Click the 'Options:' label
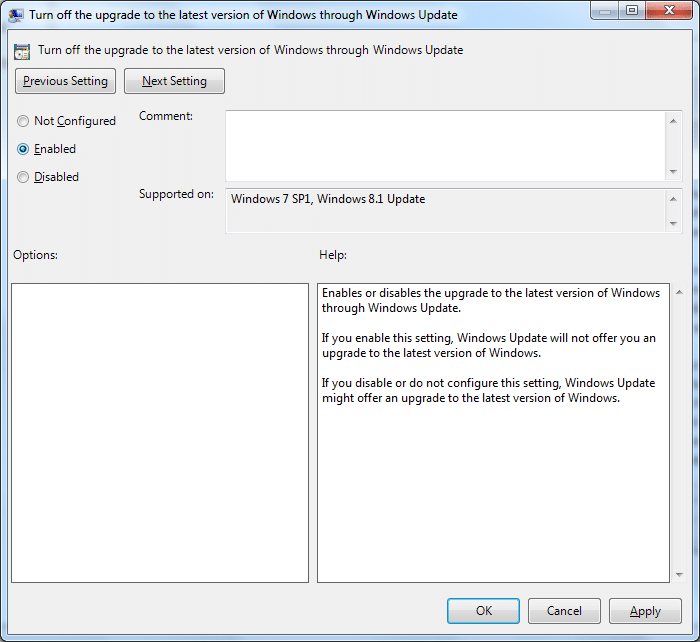The image size is (700, 642). click(x=35, y=255)
